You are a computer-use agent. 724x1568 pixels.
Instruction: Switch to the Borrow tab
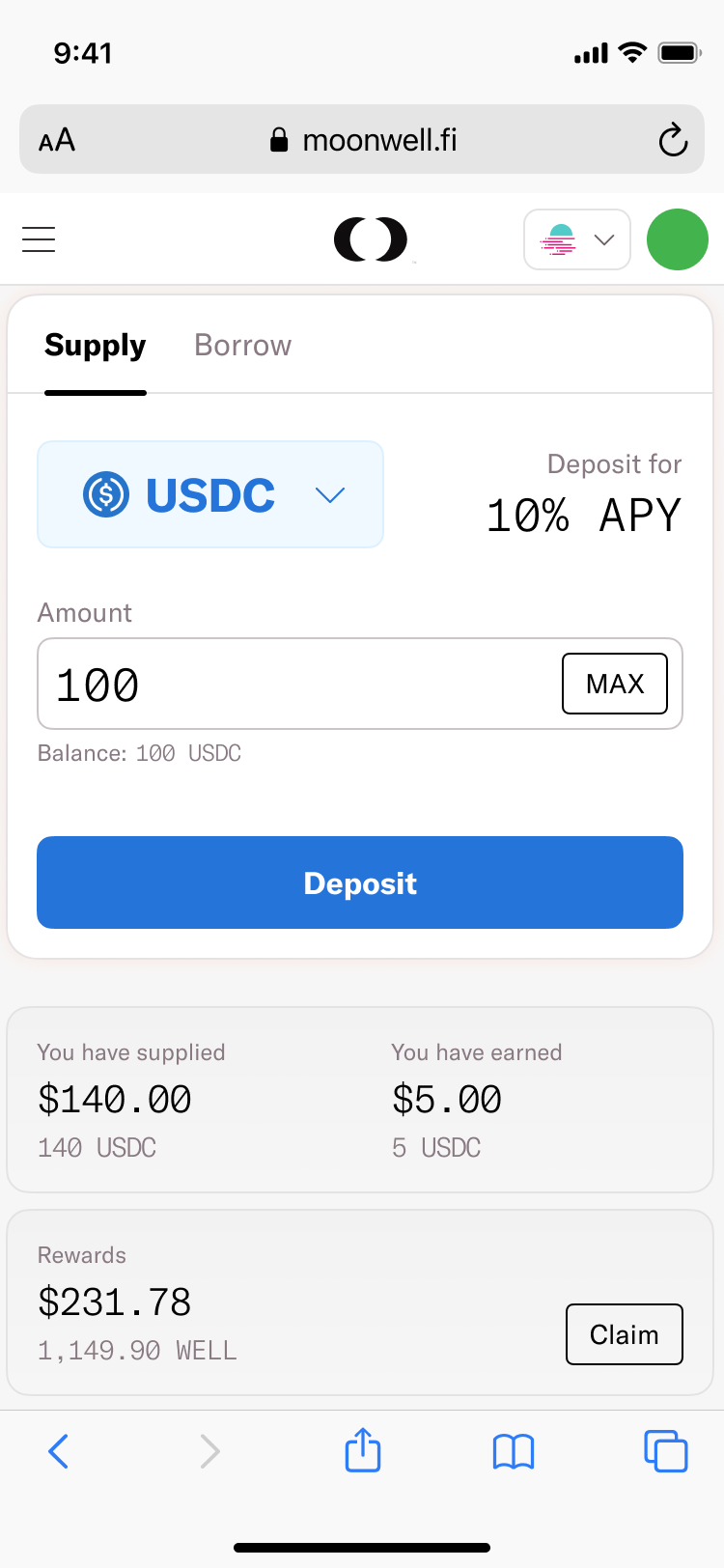pos(242,346)
